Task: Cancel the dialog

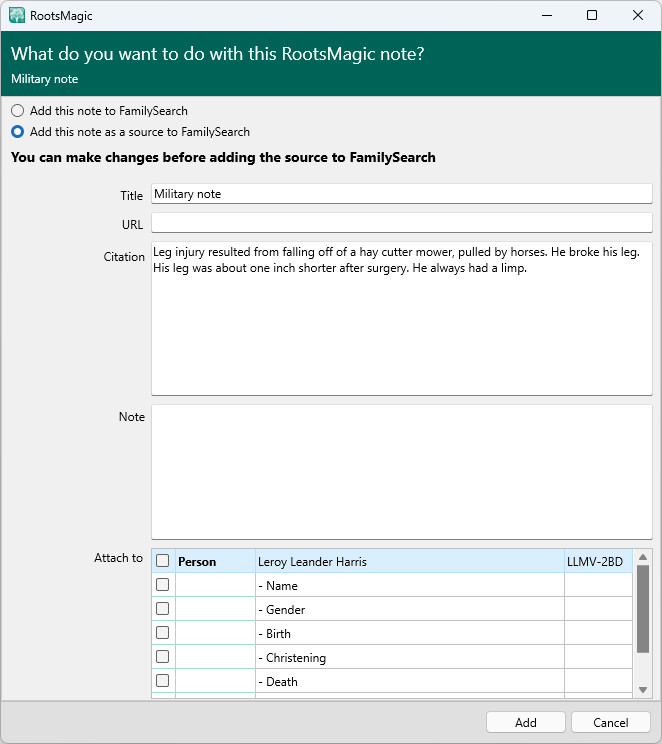Action: click(610, 722)
